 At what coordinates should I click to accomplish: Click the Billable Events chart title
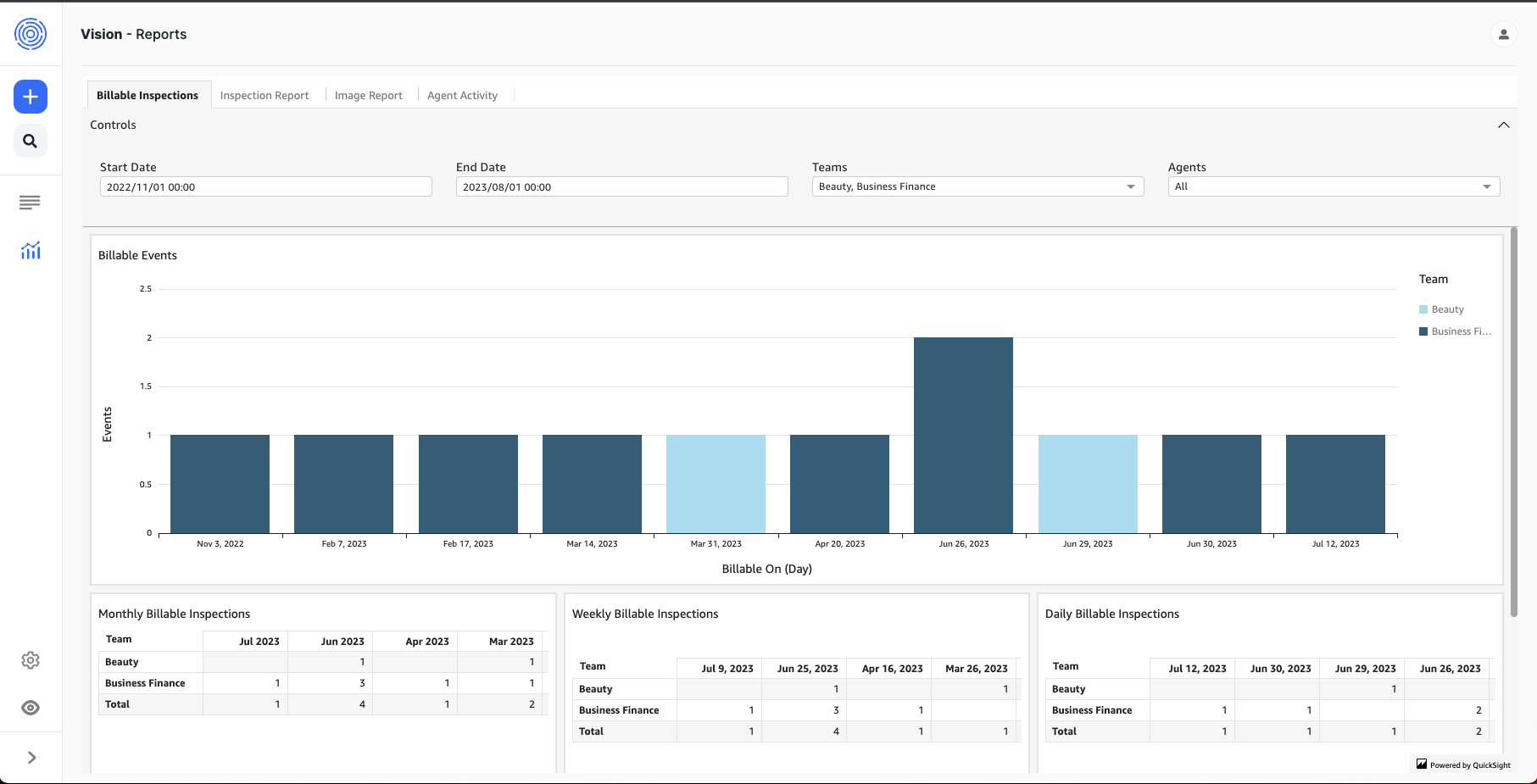point(137,255)
